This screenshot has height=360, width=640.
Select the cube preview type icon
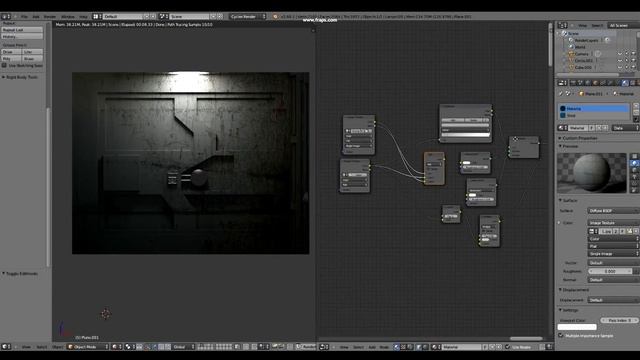click(634, 170)
